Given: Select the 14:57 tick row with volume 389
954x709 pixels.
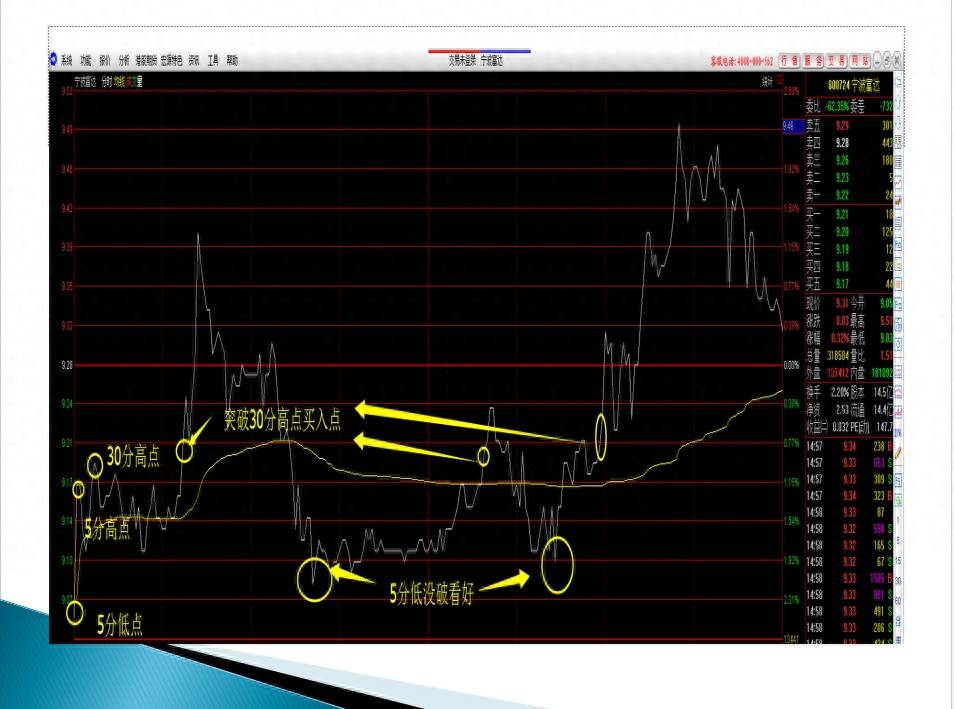Looking at the screenshot, I should coord(849,480).
